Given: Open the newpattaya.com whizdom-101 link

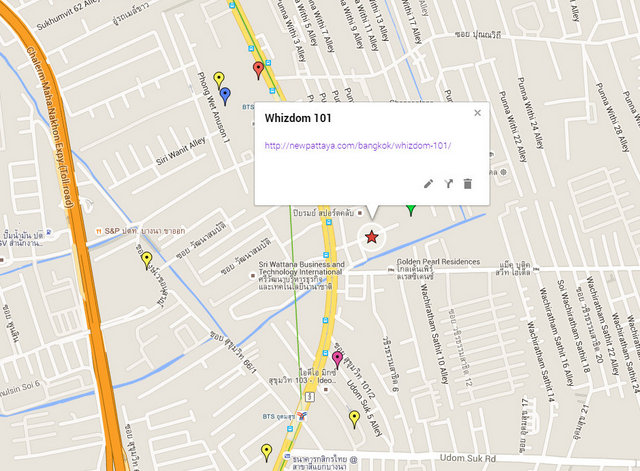Looking at the screenshot, I should point(358,146).
